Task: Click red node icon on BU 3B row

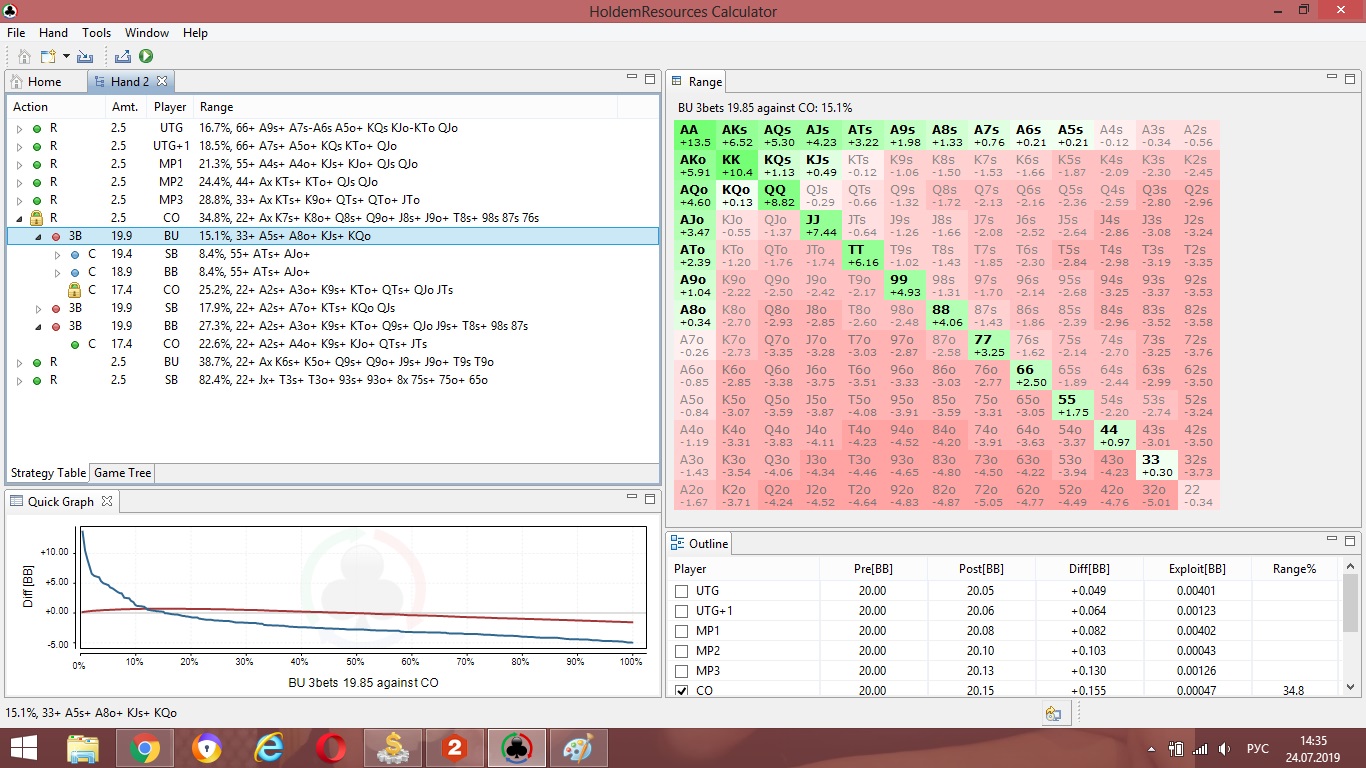Action: pos(56,236)
